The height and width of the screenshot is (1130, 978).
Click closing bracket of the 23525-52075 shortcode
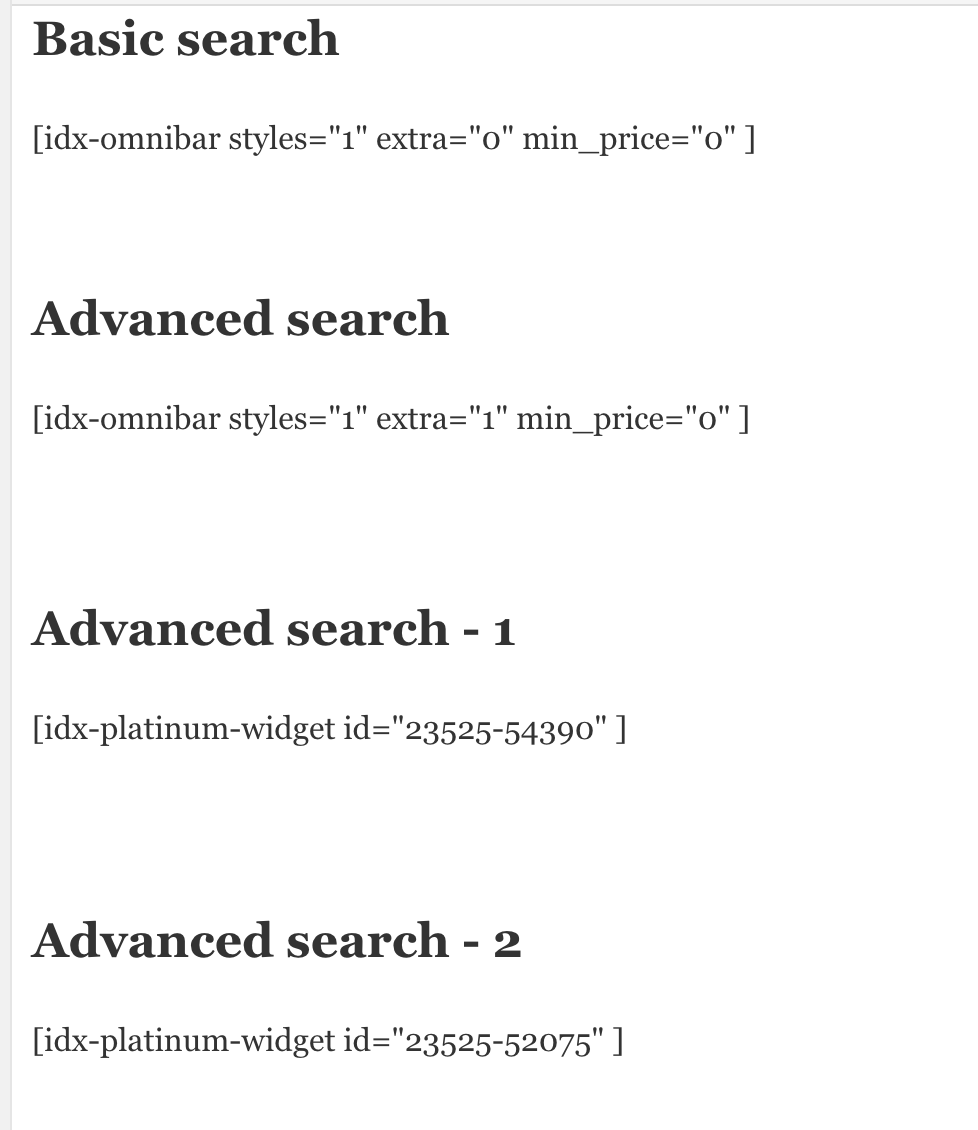click(x=619, y=1041)
